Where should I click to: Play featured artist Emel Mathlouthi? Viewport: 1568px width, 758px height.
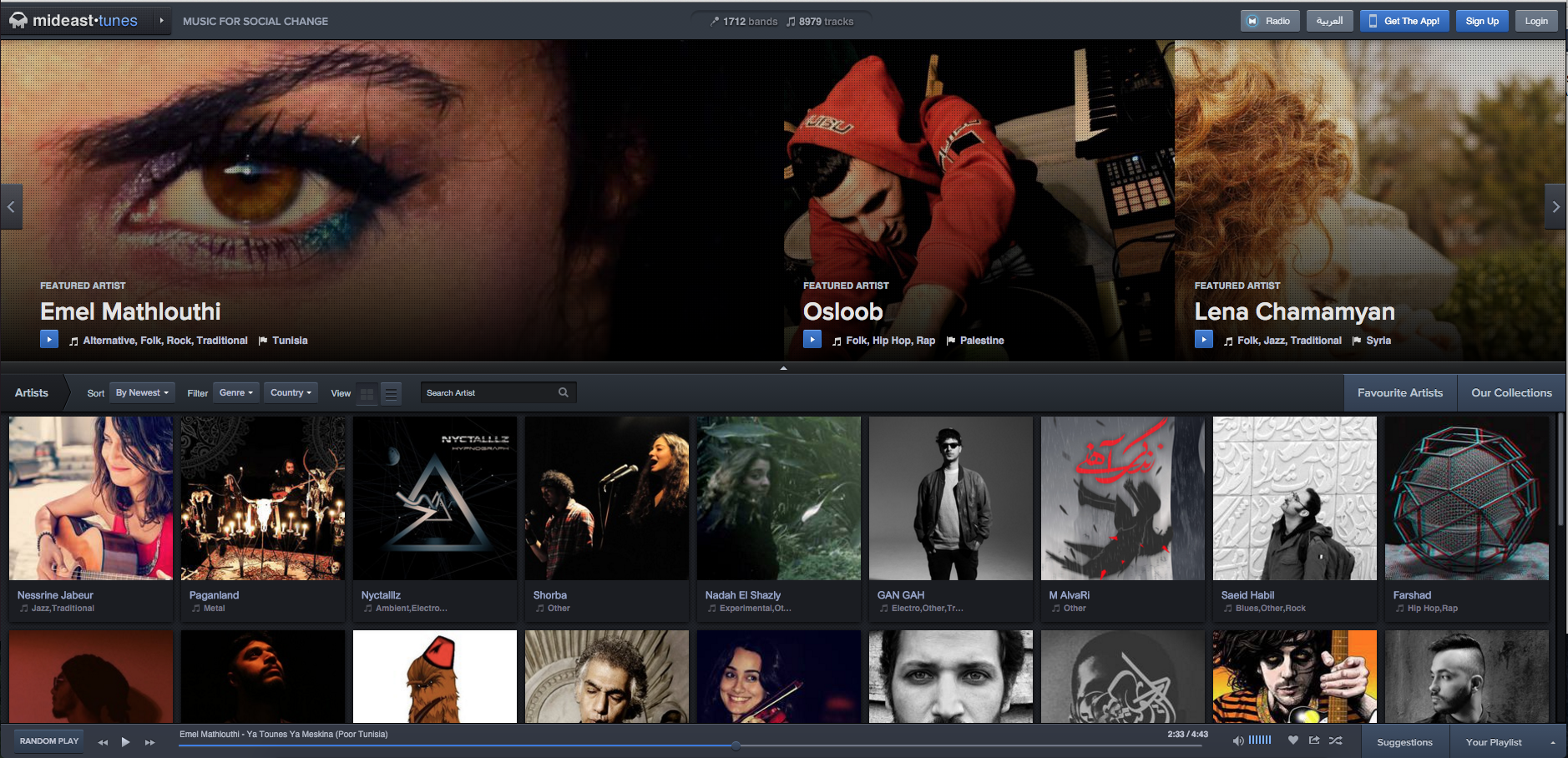[x=49, y=340]
